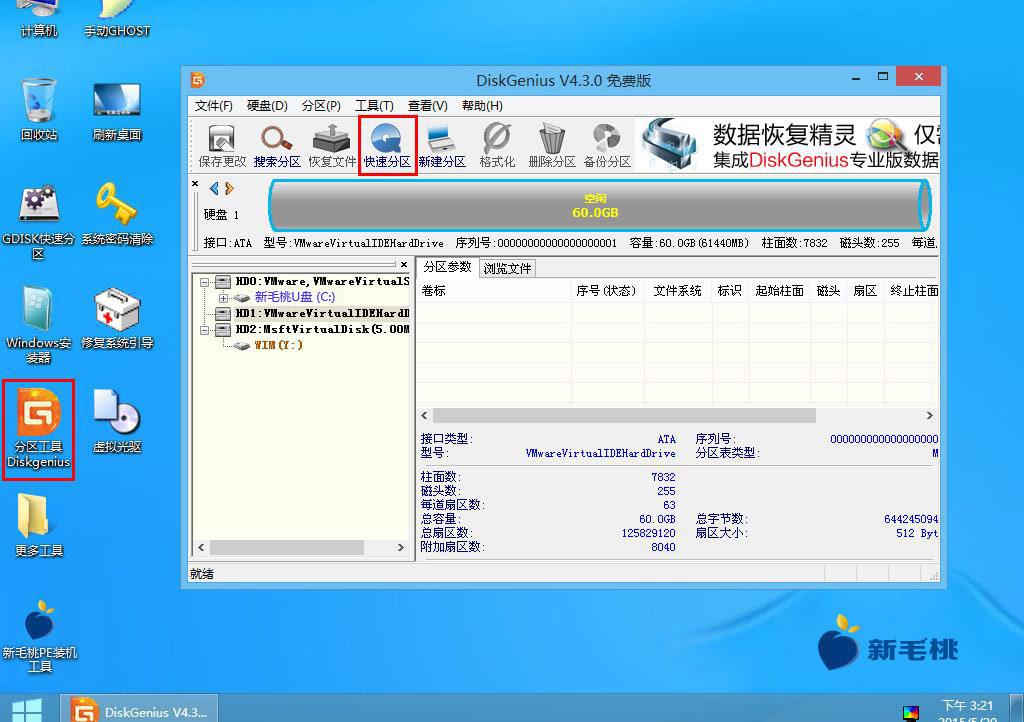
Task: Click the DiskGenius taskbar button
Action: [x=139, y=710]
